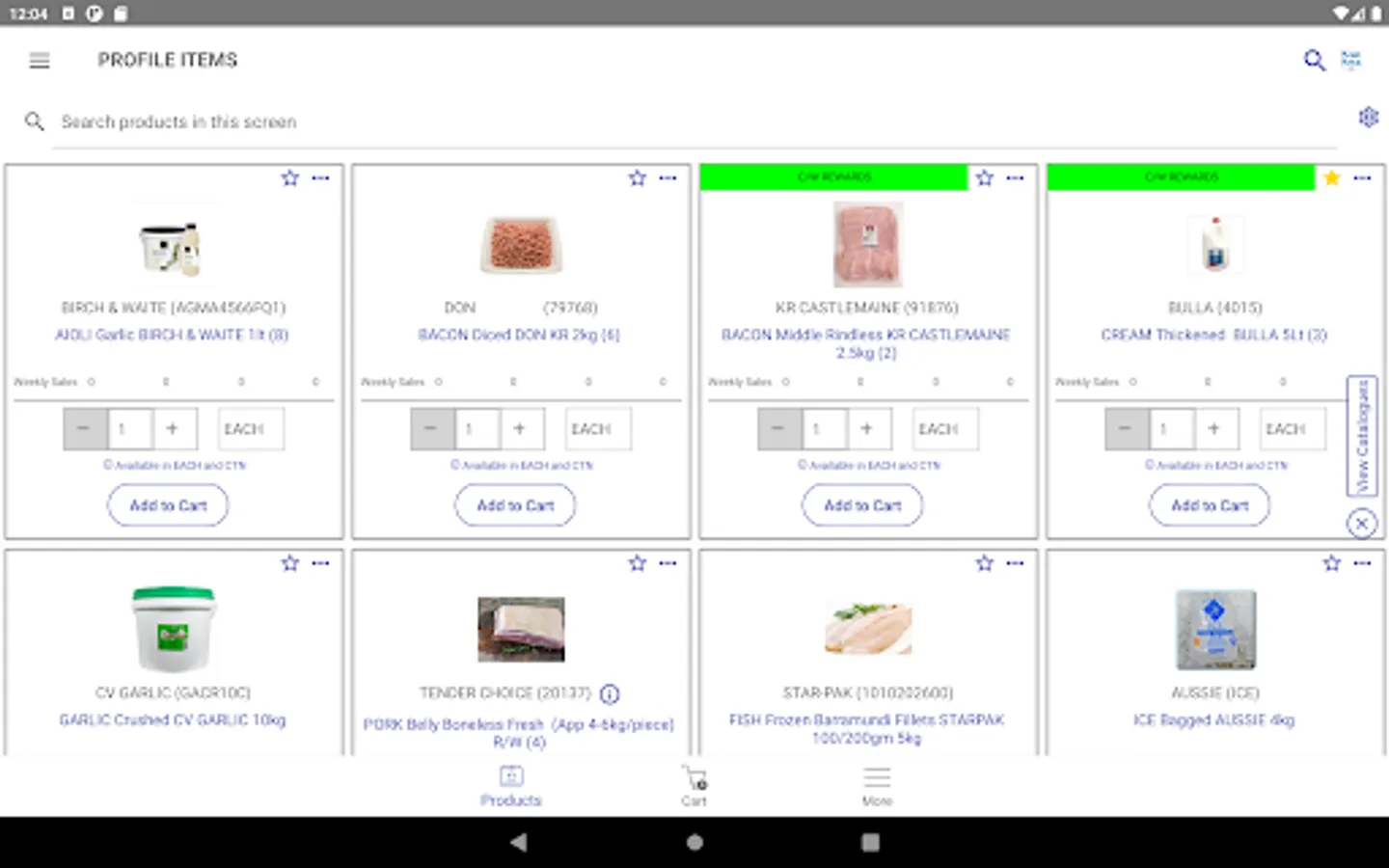Open the settings gear icon

coord(1368,118)
